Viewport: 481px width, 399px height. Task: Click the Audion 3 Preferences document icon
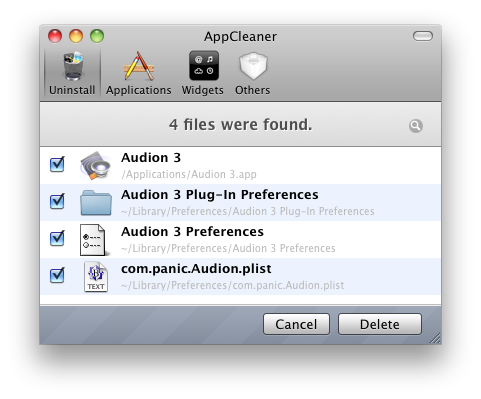[94, 240]
